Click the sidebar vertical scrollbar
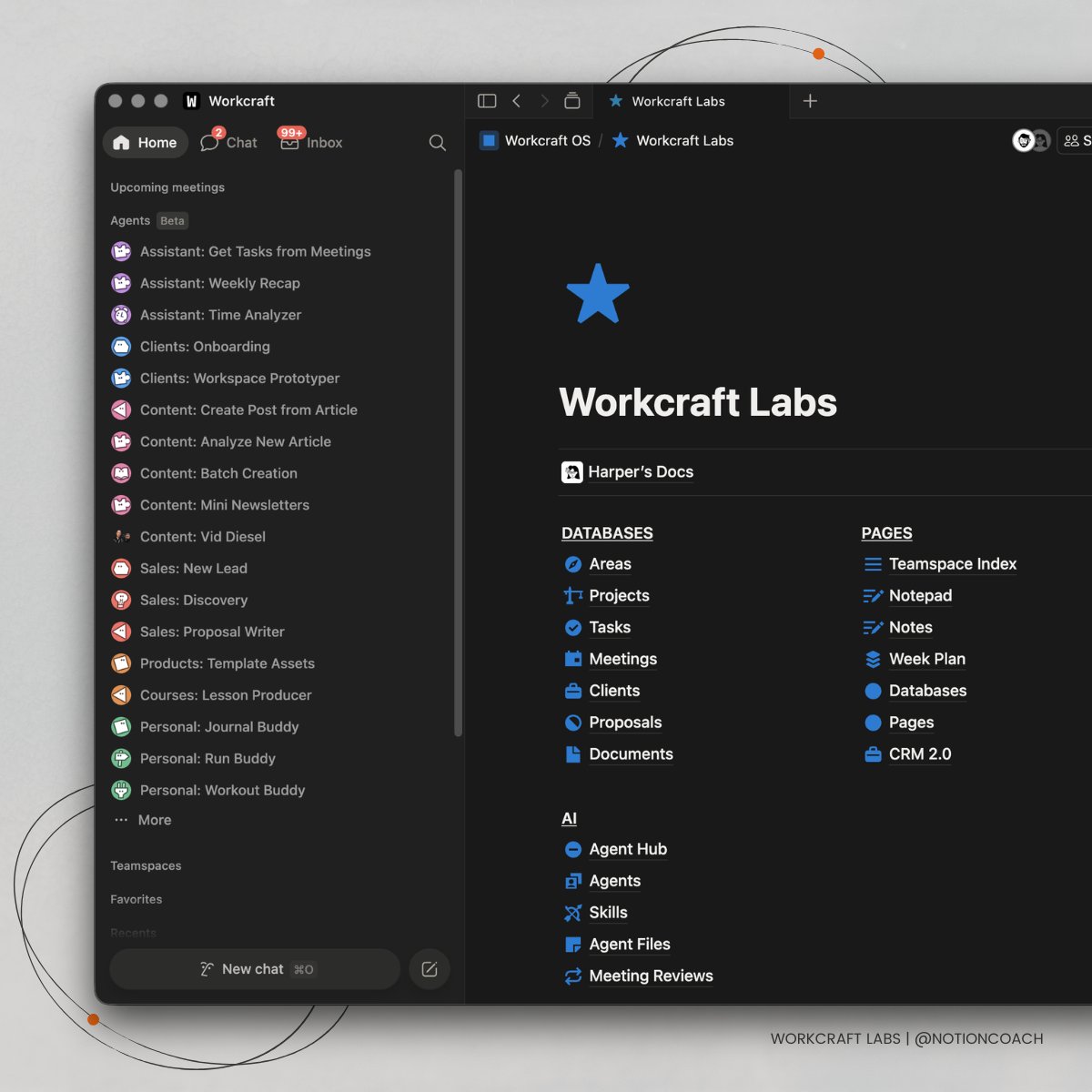Screen dimensions: 1092x1092 [458, 452]
